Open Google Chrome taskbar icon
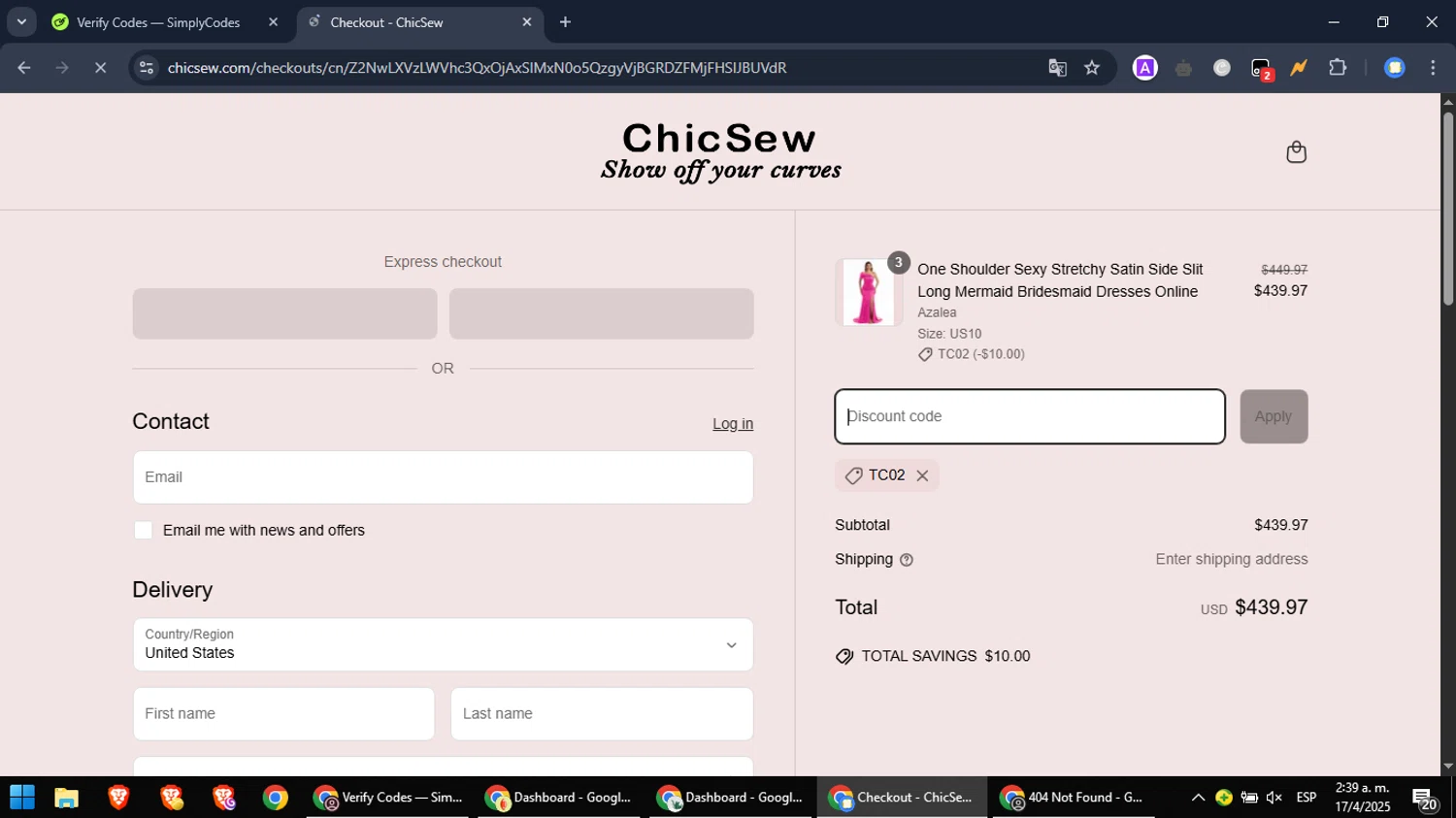 (x=276, y=798)
